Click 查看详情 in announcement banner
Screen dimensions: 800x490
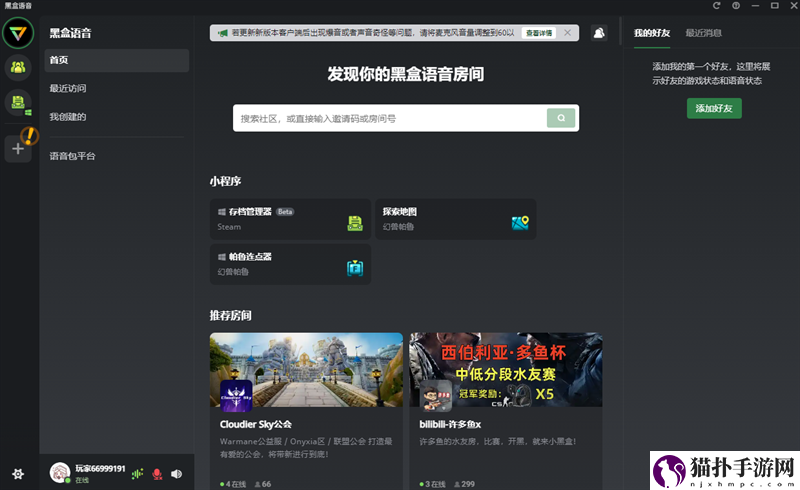point(539,33)
